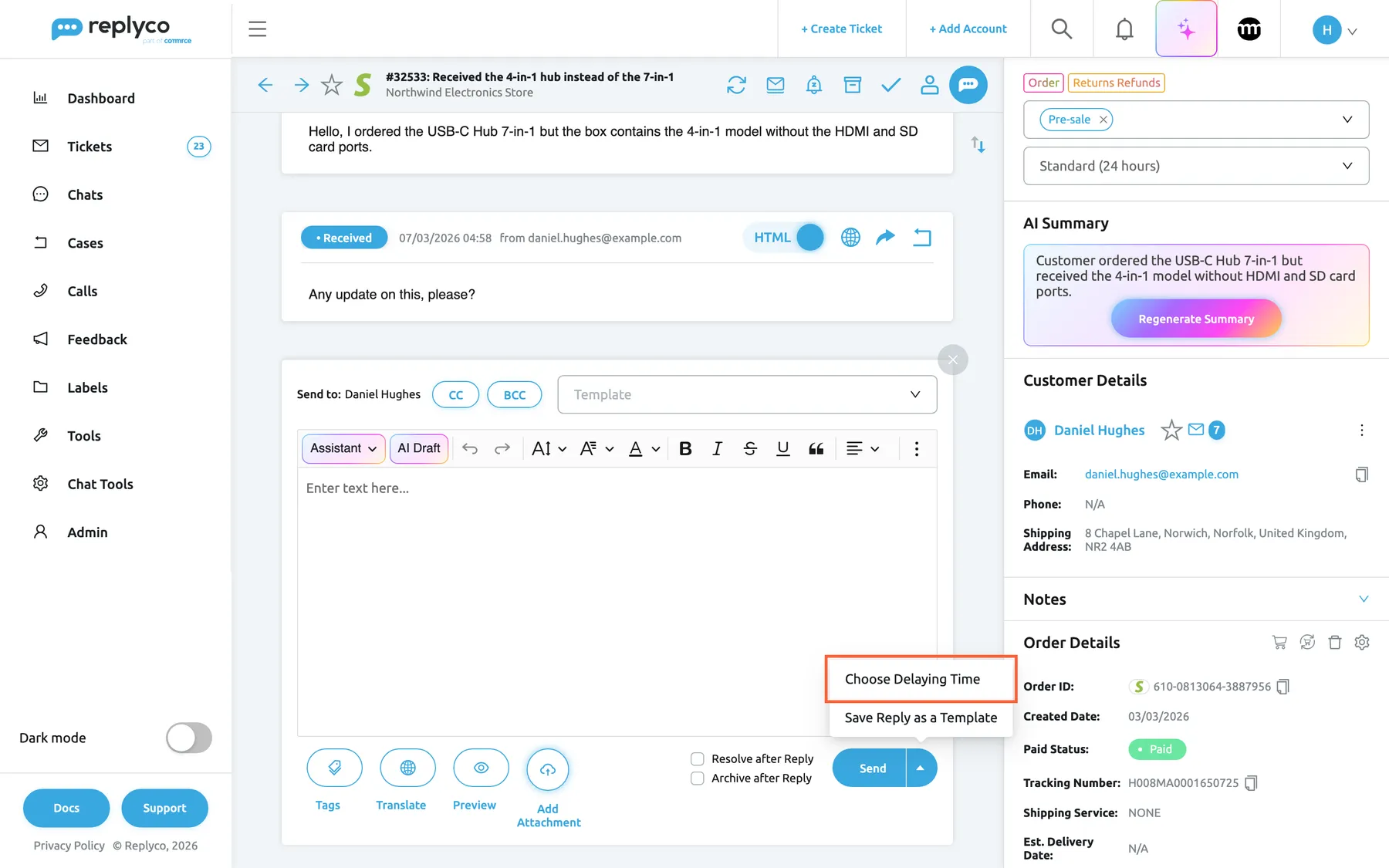Image resolution: width=1389 pixels, height=868 pixels.
Task: Open notifications bell in top bar
Action: (x=1125, y=29)
